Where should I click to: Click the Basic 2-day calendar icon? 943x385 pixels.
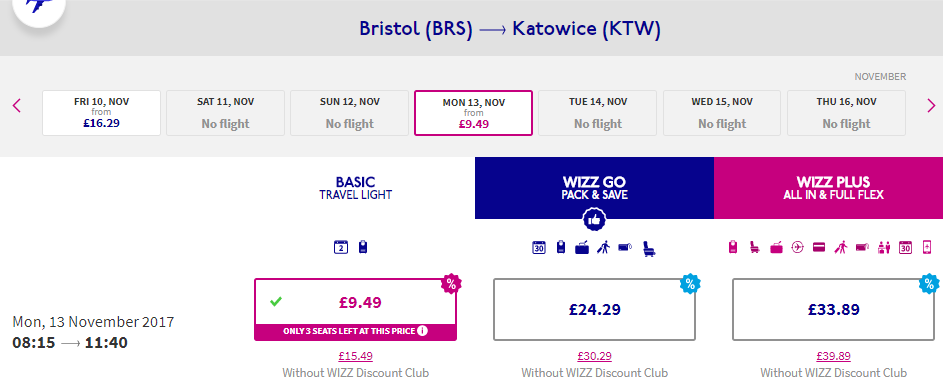tap(341, 247)
